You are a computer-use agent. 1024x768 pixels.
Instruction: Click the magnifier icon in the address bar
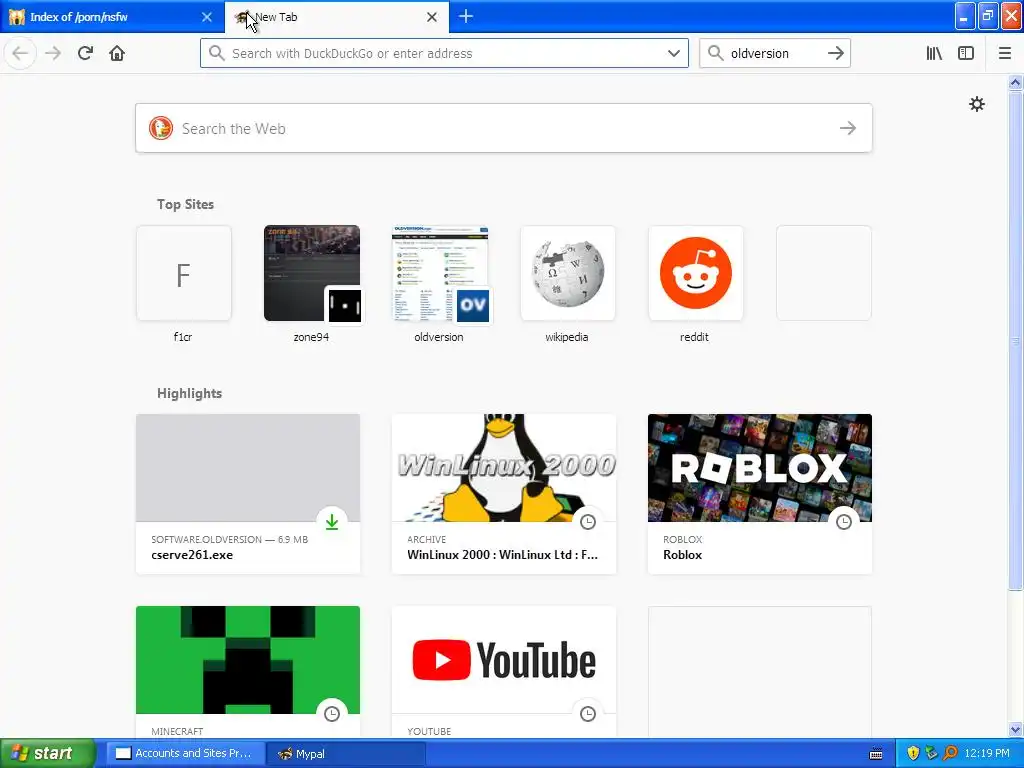(x=216, y=53)
